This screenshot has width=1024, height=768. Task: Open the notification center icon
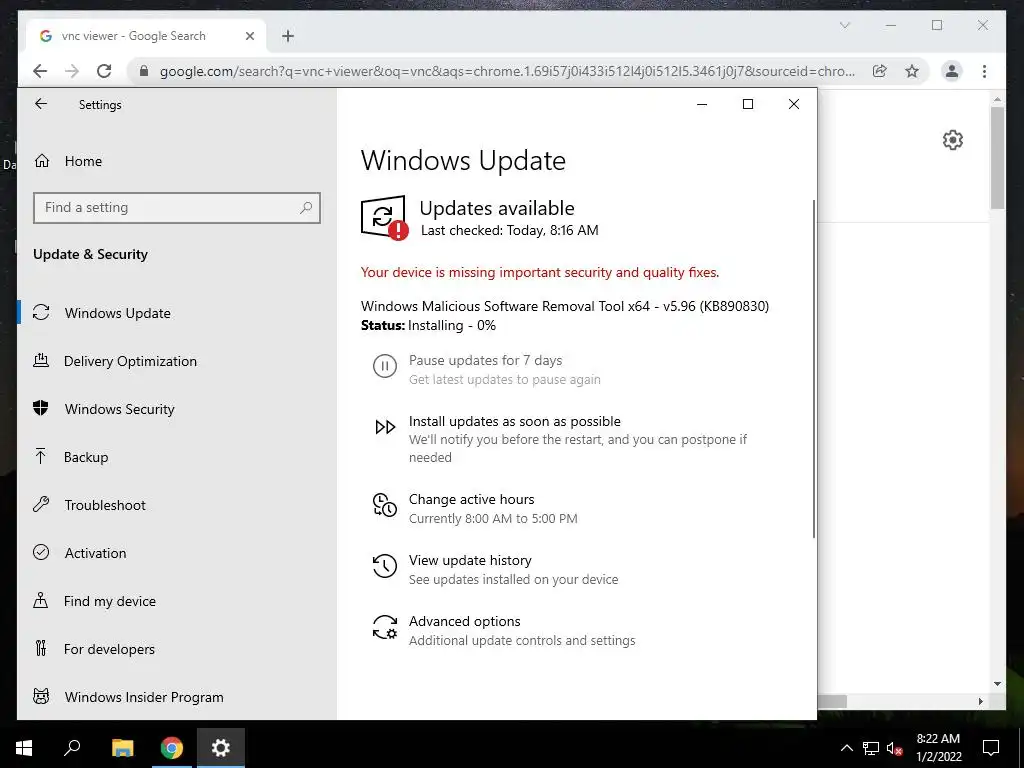coord(991,748)
